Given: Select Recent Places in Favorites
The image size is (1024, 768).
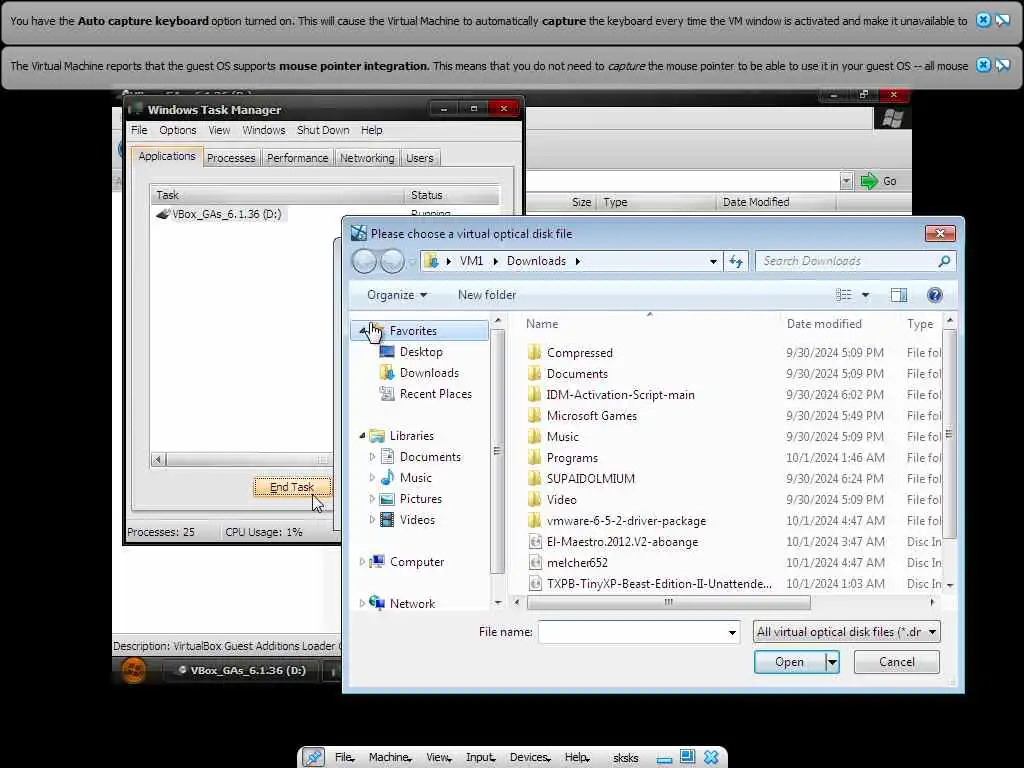Looking at the screenshot, I should pyautogui.click(x=426, y=394).
